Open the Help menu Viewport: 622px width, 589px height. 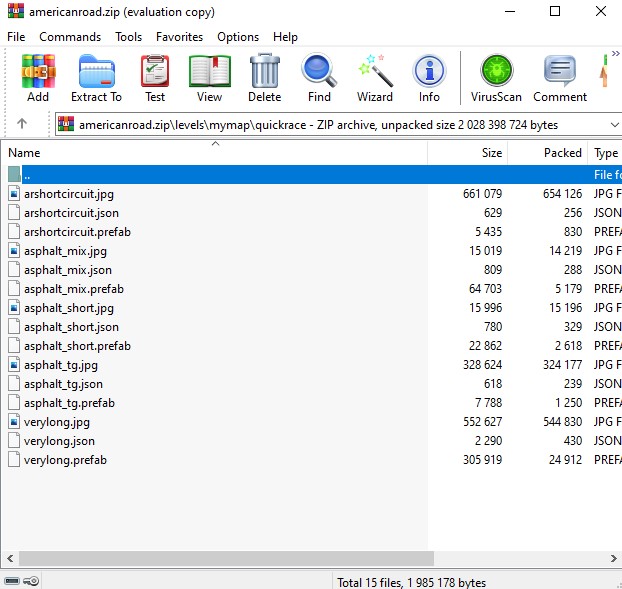285,37
